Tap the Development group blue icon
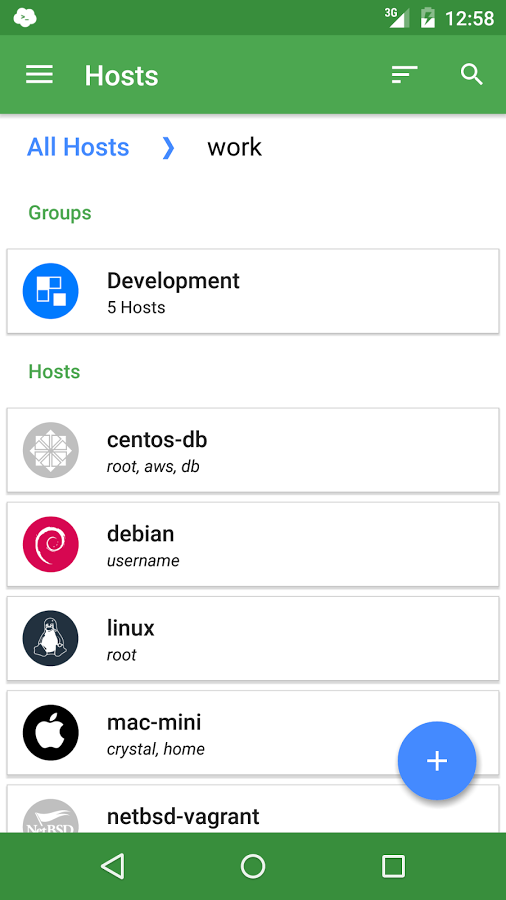The height and width of the screenshot is (900, 506). pyautogui.click(x=50, y=291)
